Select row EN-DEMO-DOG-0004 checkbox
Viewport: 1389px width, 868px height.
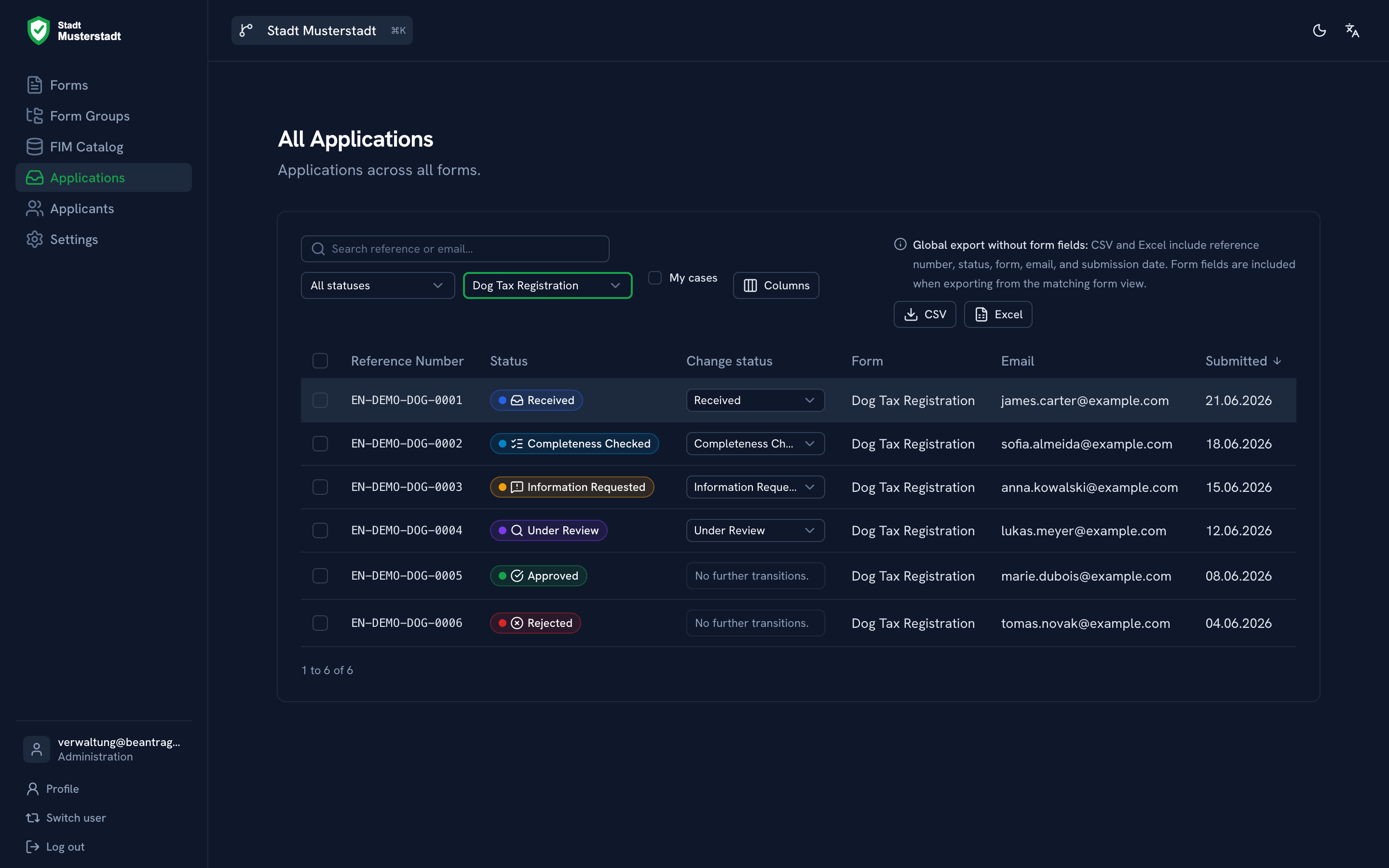tap(320, 530)
